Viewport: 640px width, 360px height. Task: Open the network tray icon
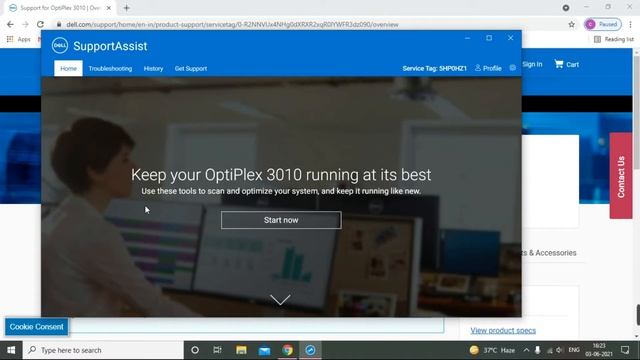[x=549, y=350]
